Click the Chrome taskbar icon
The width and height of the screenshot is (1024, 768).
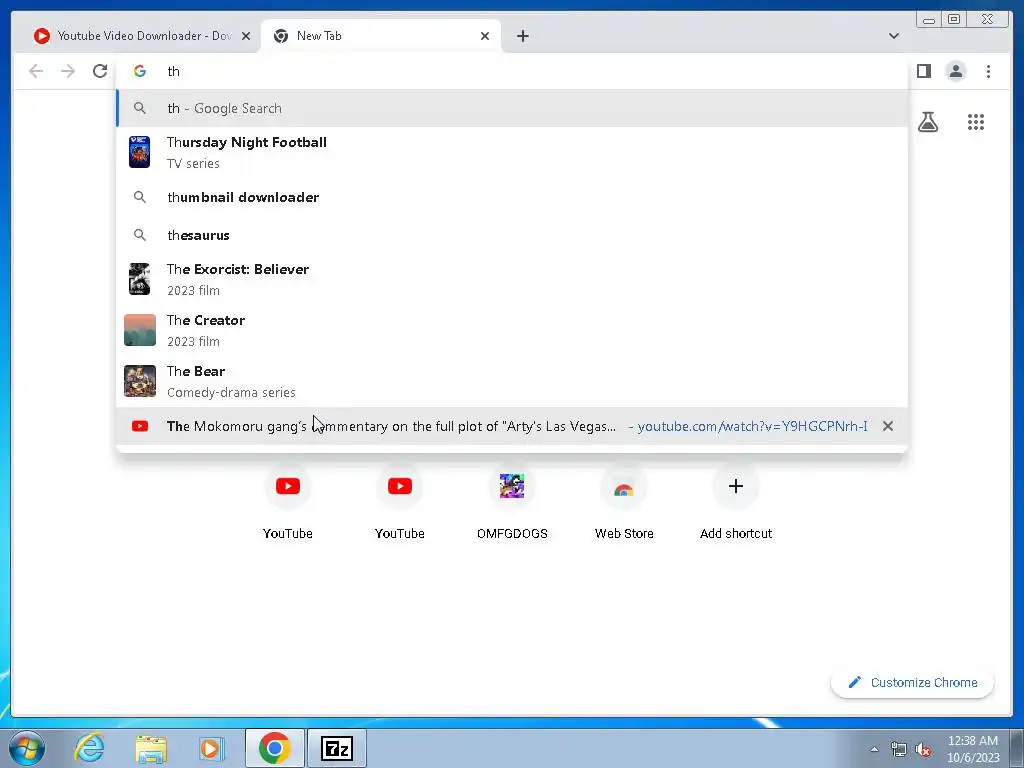(274, 748)
